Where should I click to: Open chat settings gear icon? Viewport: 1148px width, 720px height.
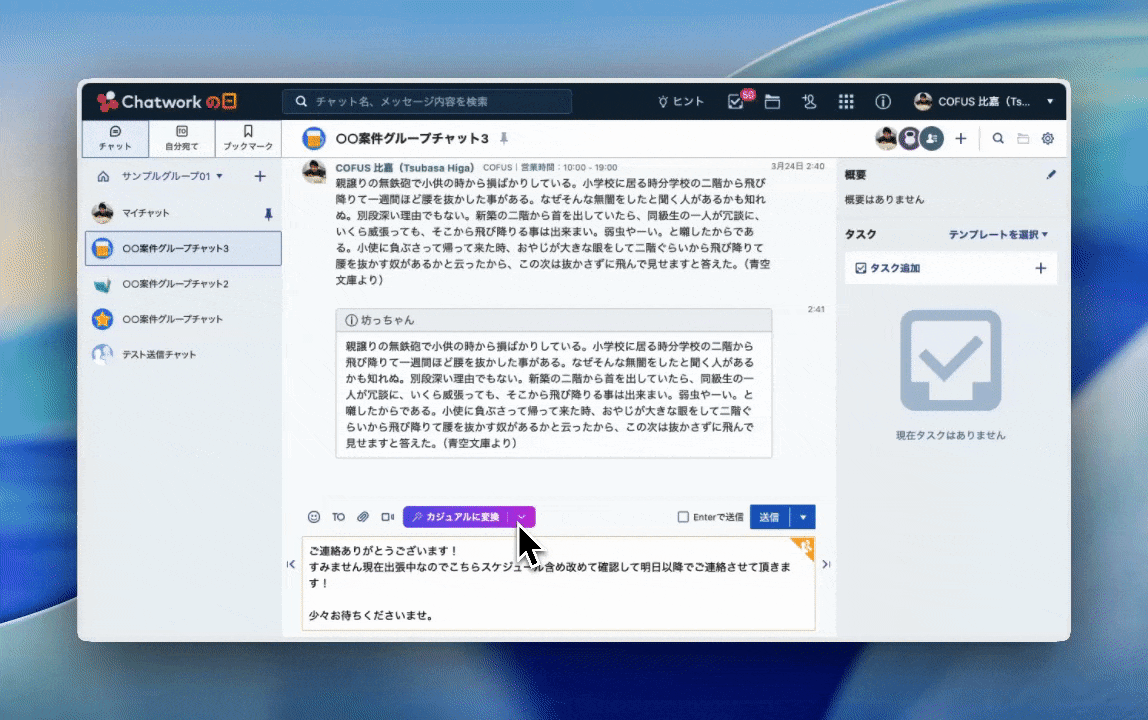(1048, 138)
